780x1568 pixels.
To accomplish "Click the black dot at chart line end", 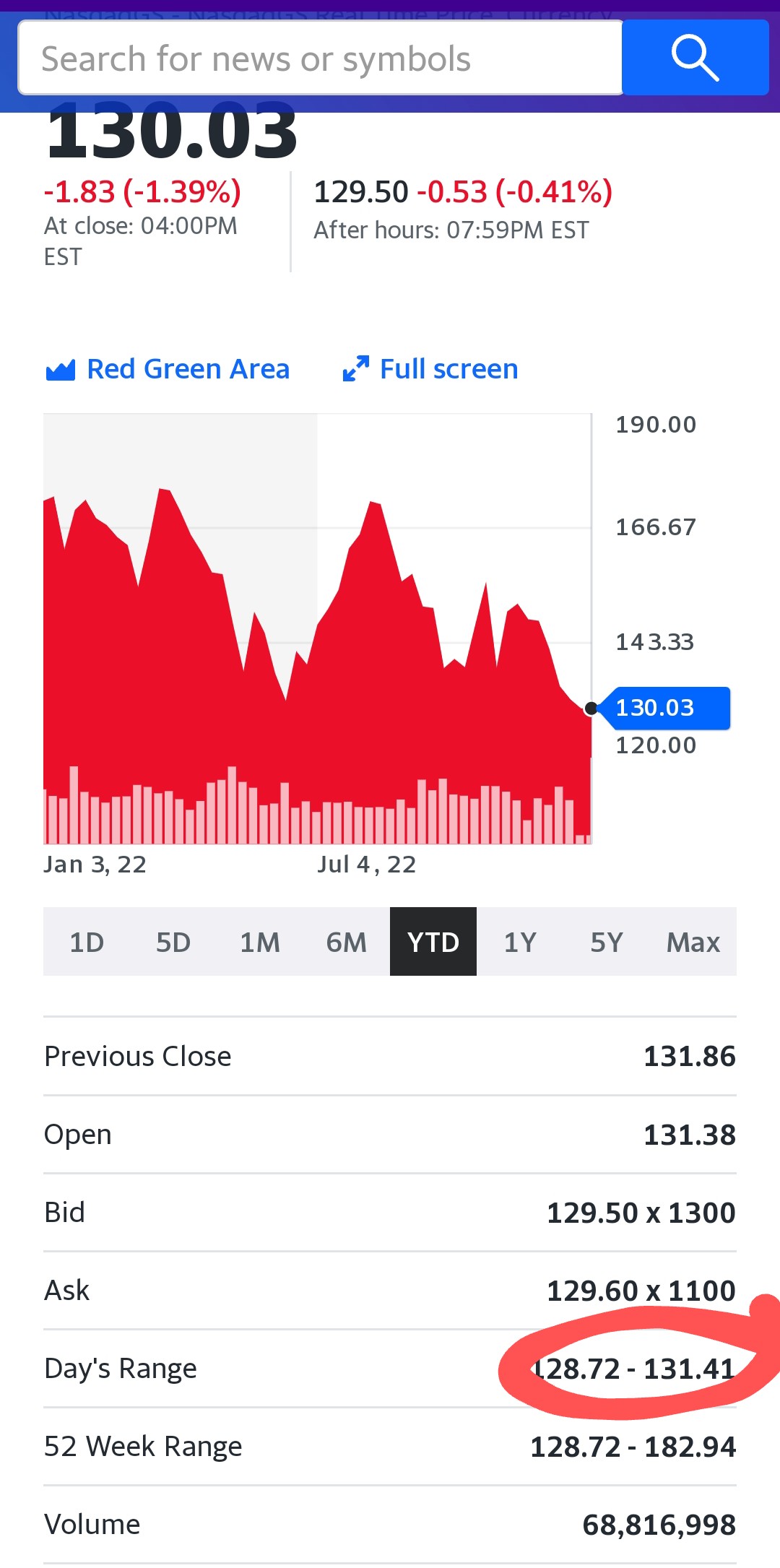I will (591, 709).
